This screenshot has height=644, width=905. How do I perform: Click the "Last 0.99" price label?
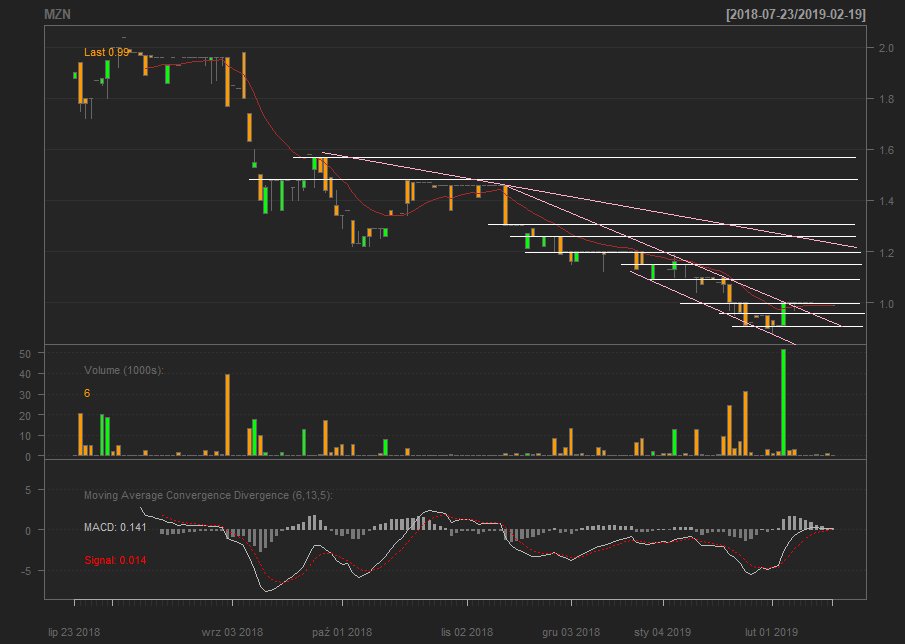(106, 53)
